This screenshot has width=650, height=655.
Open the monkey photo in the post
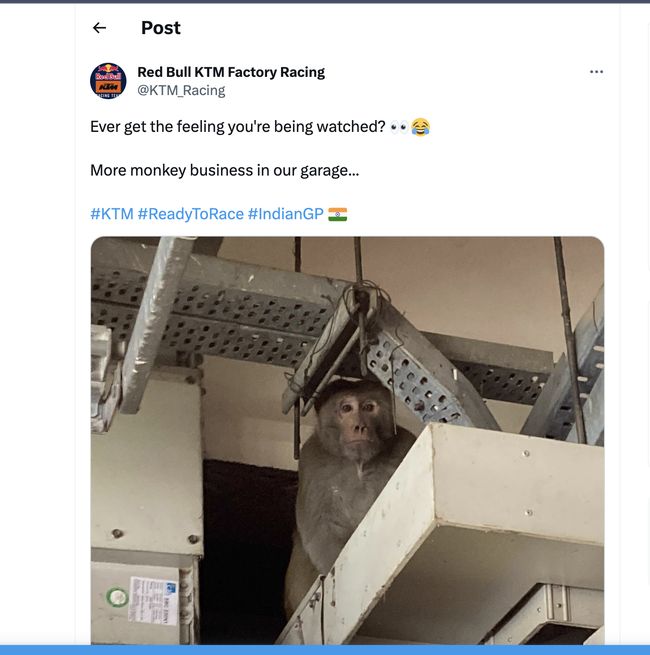click(347, 440)
